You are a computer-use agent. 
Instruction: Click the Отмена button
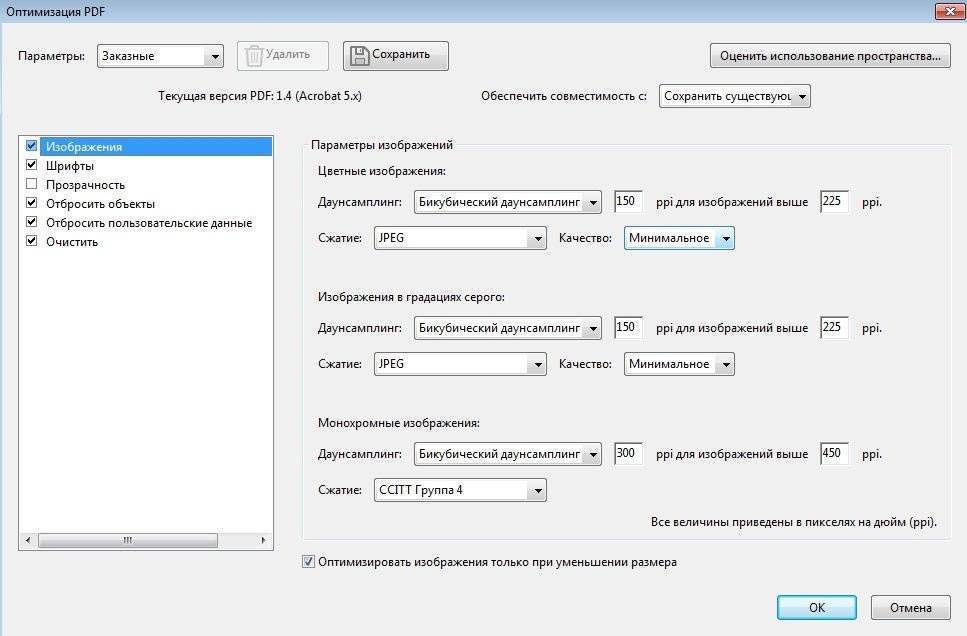pyautogui.click(x=909, y=607)
